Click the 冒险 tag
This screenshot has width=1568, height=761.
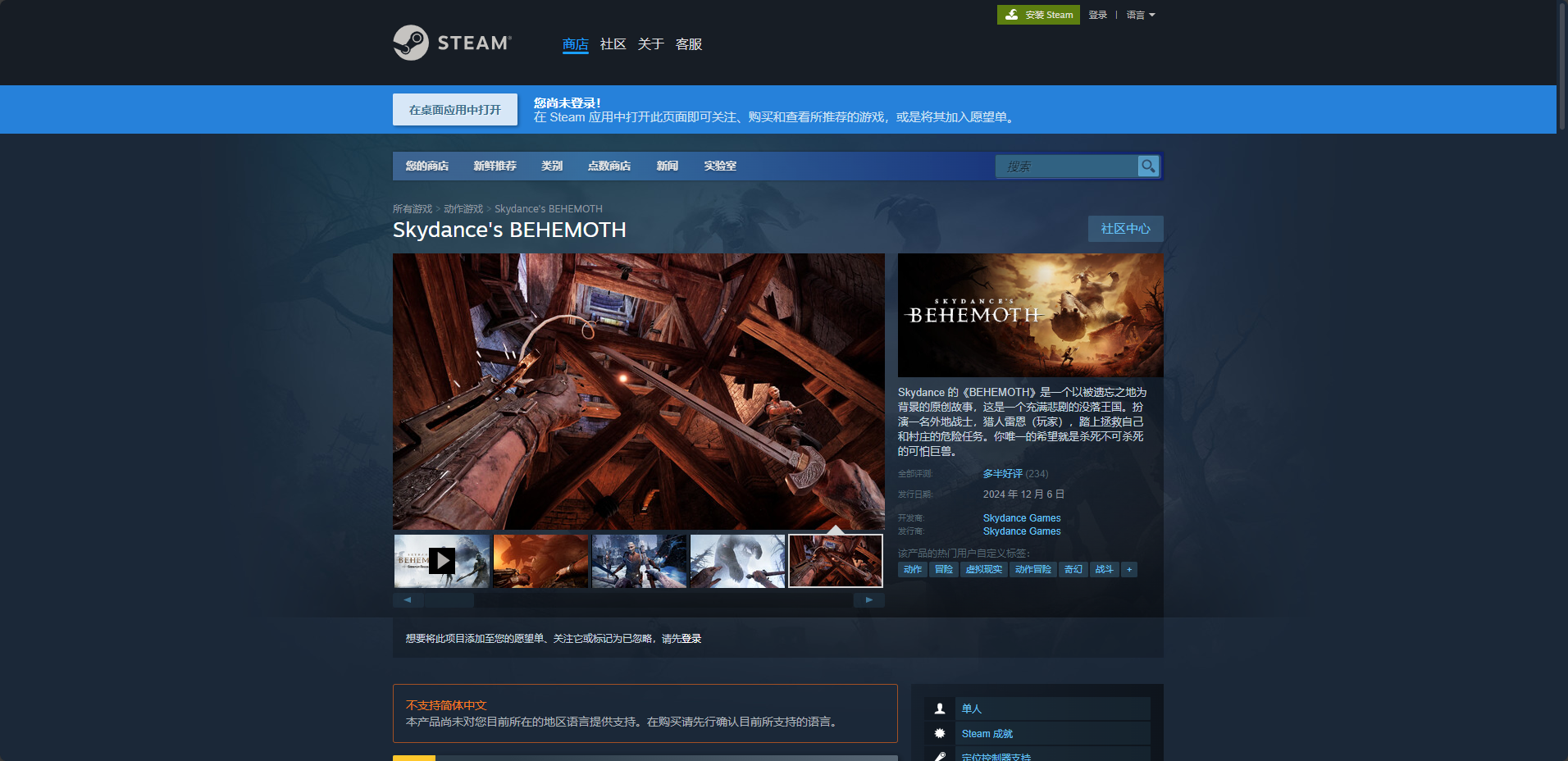(x=944, y=569)
